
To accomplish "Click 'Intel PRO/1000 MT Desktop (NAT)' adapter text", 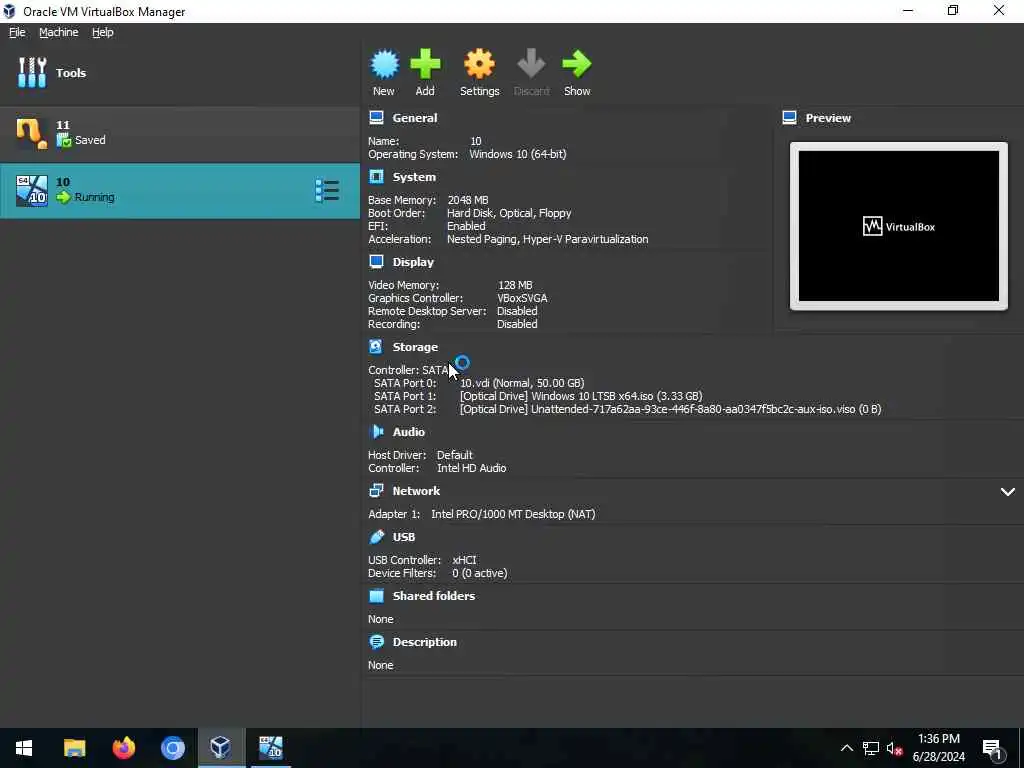I will pos(513,514).
